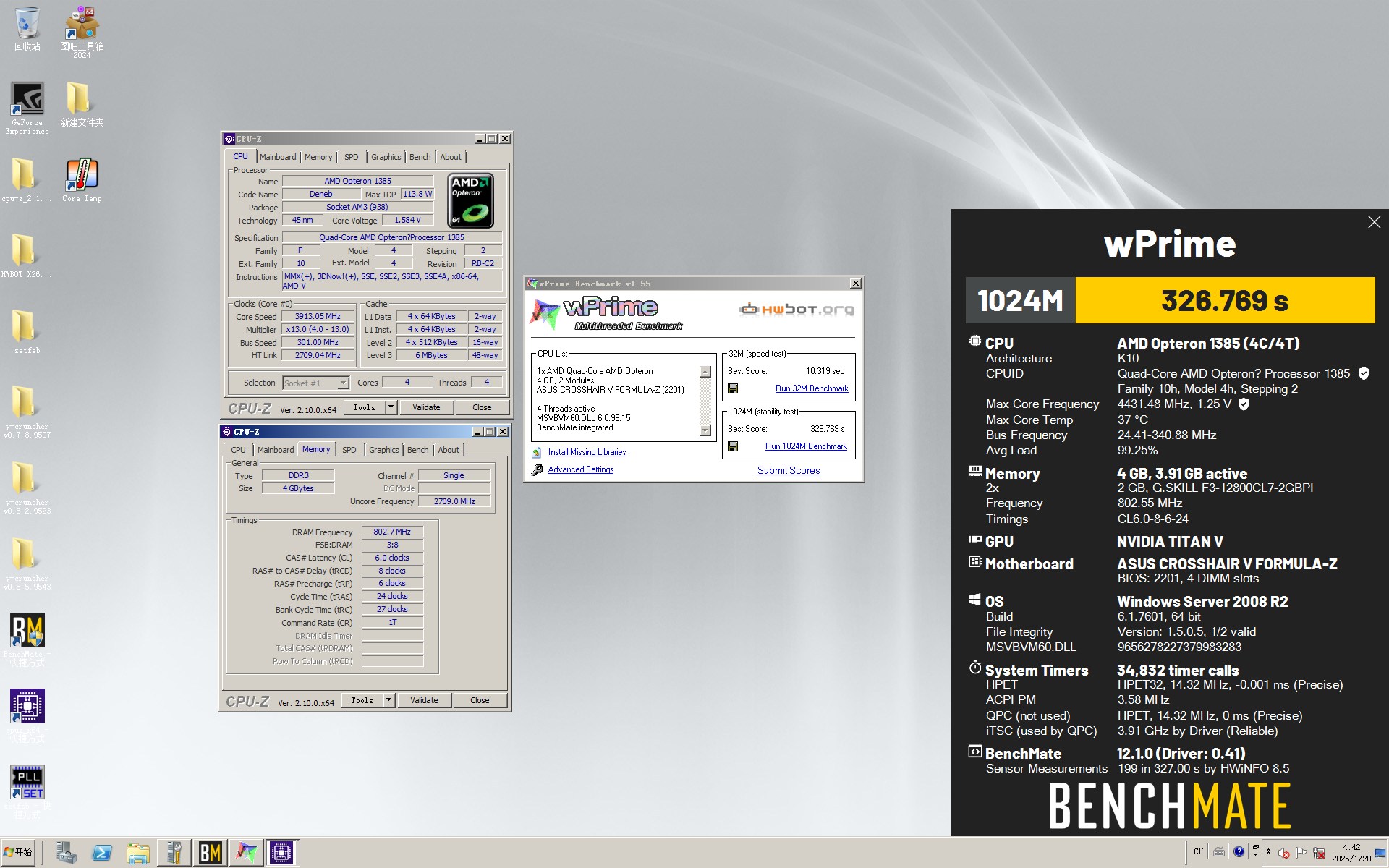Open Tools dropdown arrow in top CPU-Z window
The width and height of the screenshot is (1389, 868).
click(391, 407)
